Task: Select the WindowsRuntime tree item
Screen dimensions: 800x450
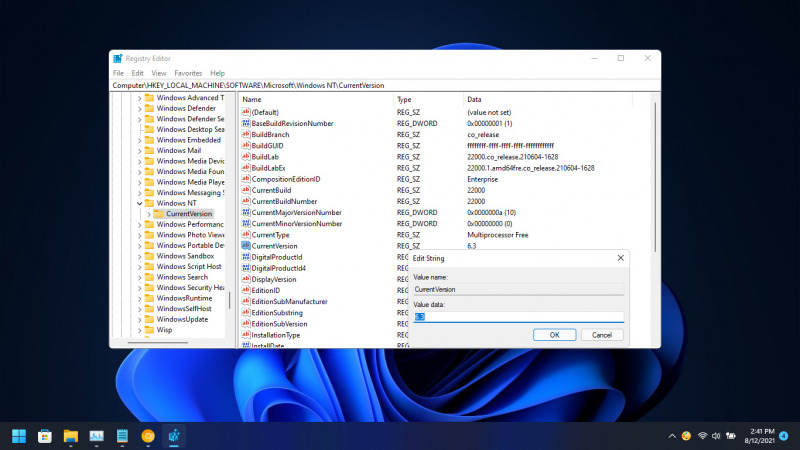Action: click(184, 298)
